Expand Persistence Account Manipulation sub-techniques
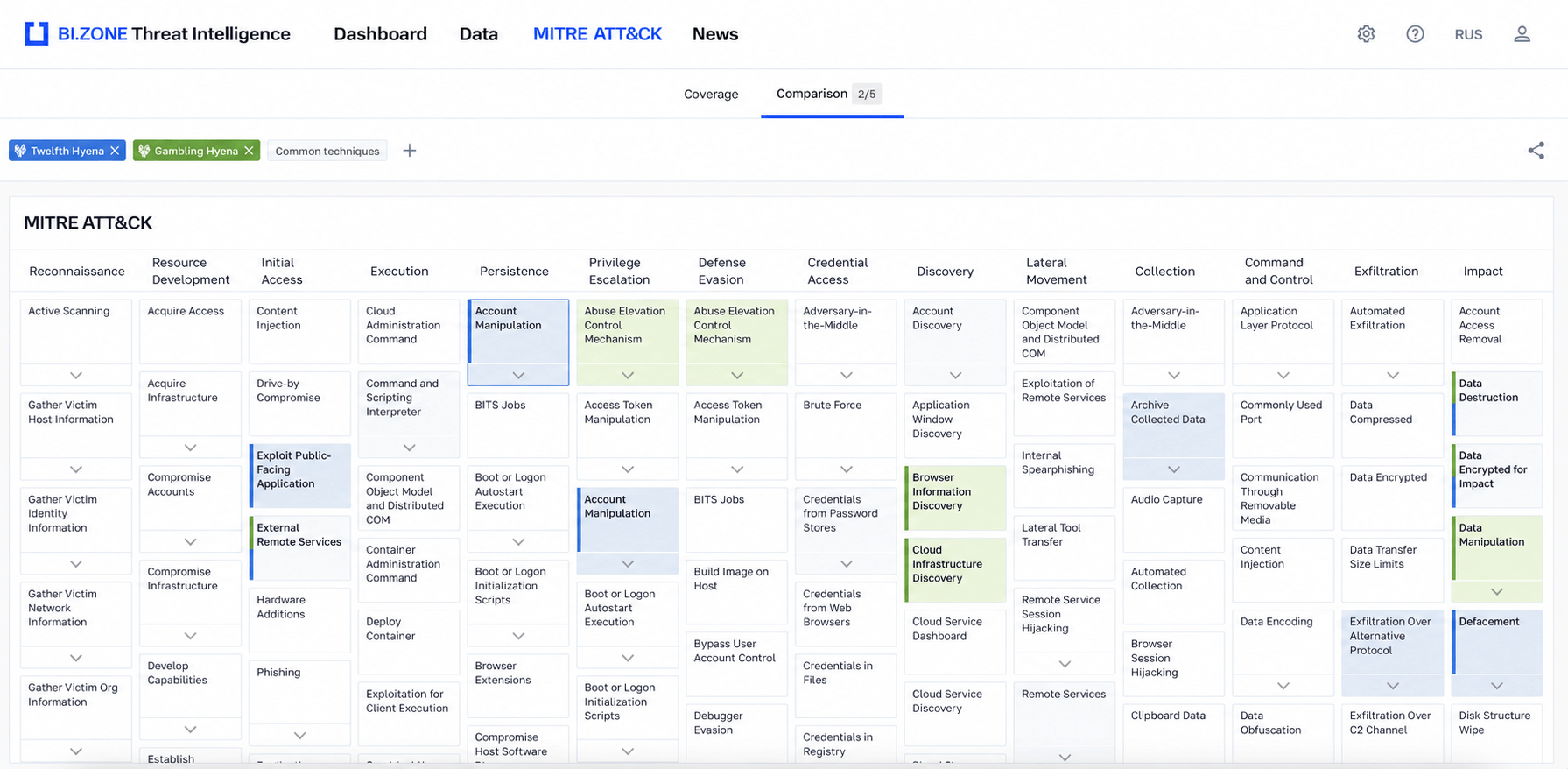The width and height of the screenshot is (1568, 769). (x=518, y=376)
